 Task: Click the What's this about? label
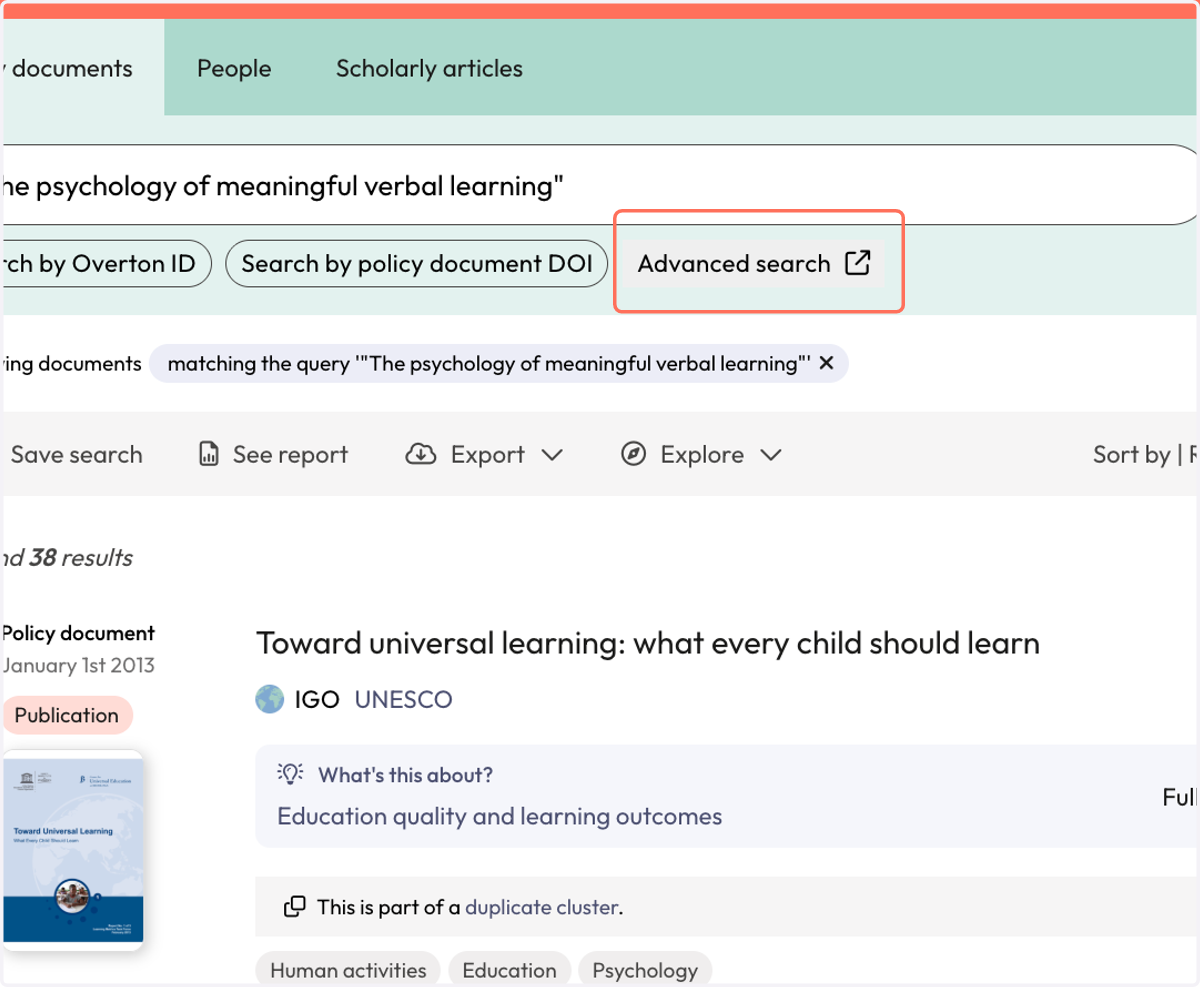(405, 775)
